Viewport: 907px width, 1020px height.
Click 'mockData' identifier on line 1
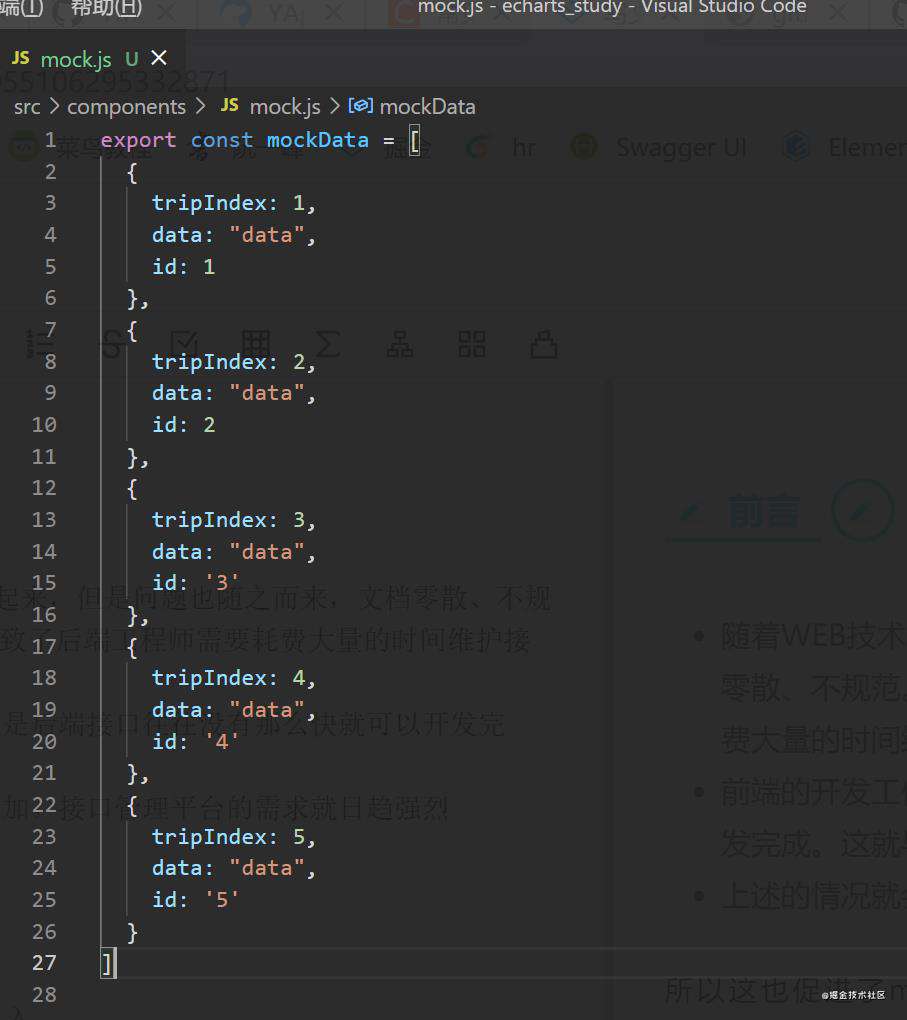coord(318,140)
